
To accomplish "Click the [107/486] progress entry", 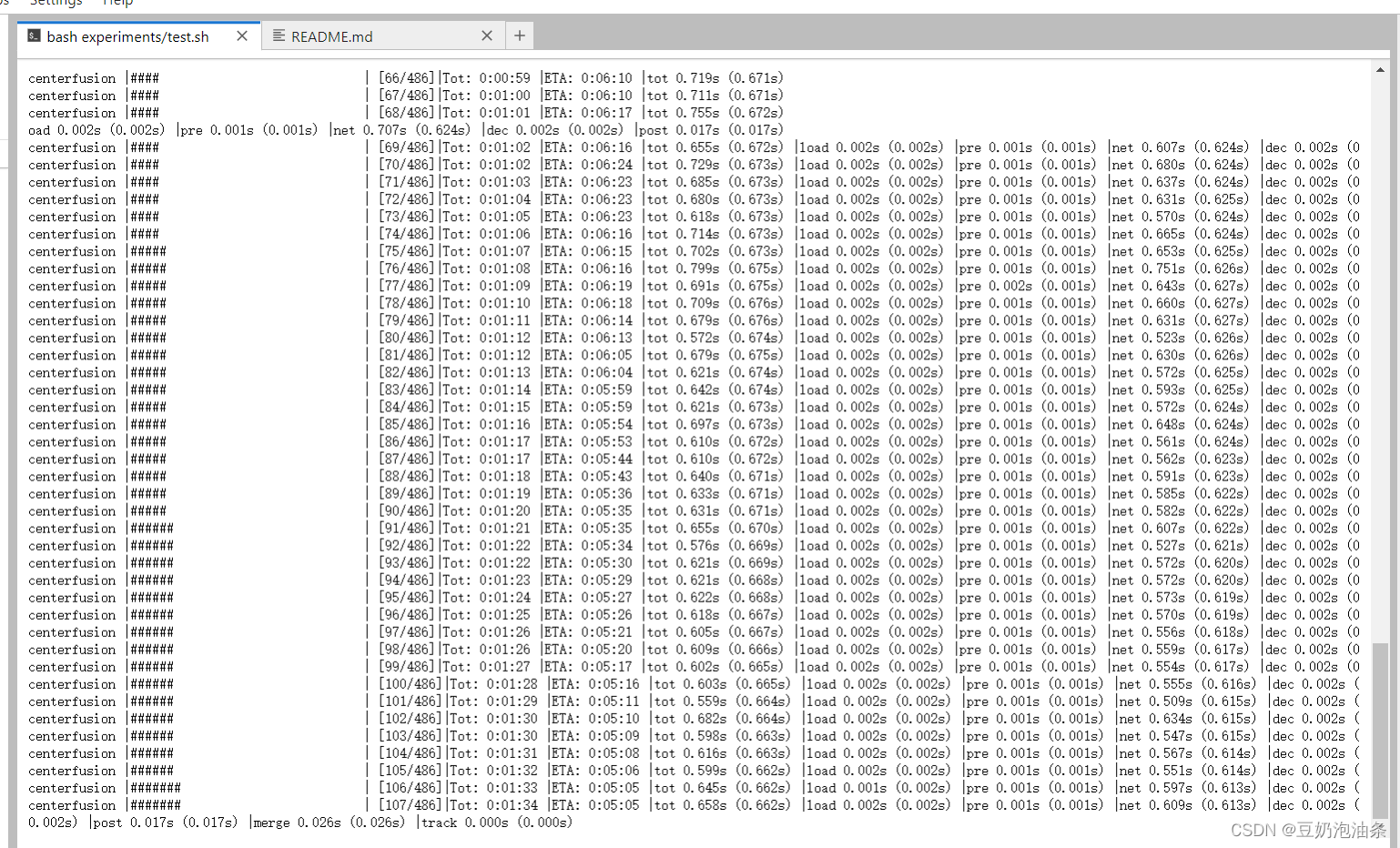I will pyautogui.click(x=410, y=805).
